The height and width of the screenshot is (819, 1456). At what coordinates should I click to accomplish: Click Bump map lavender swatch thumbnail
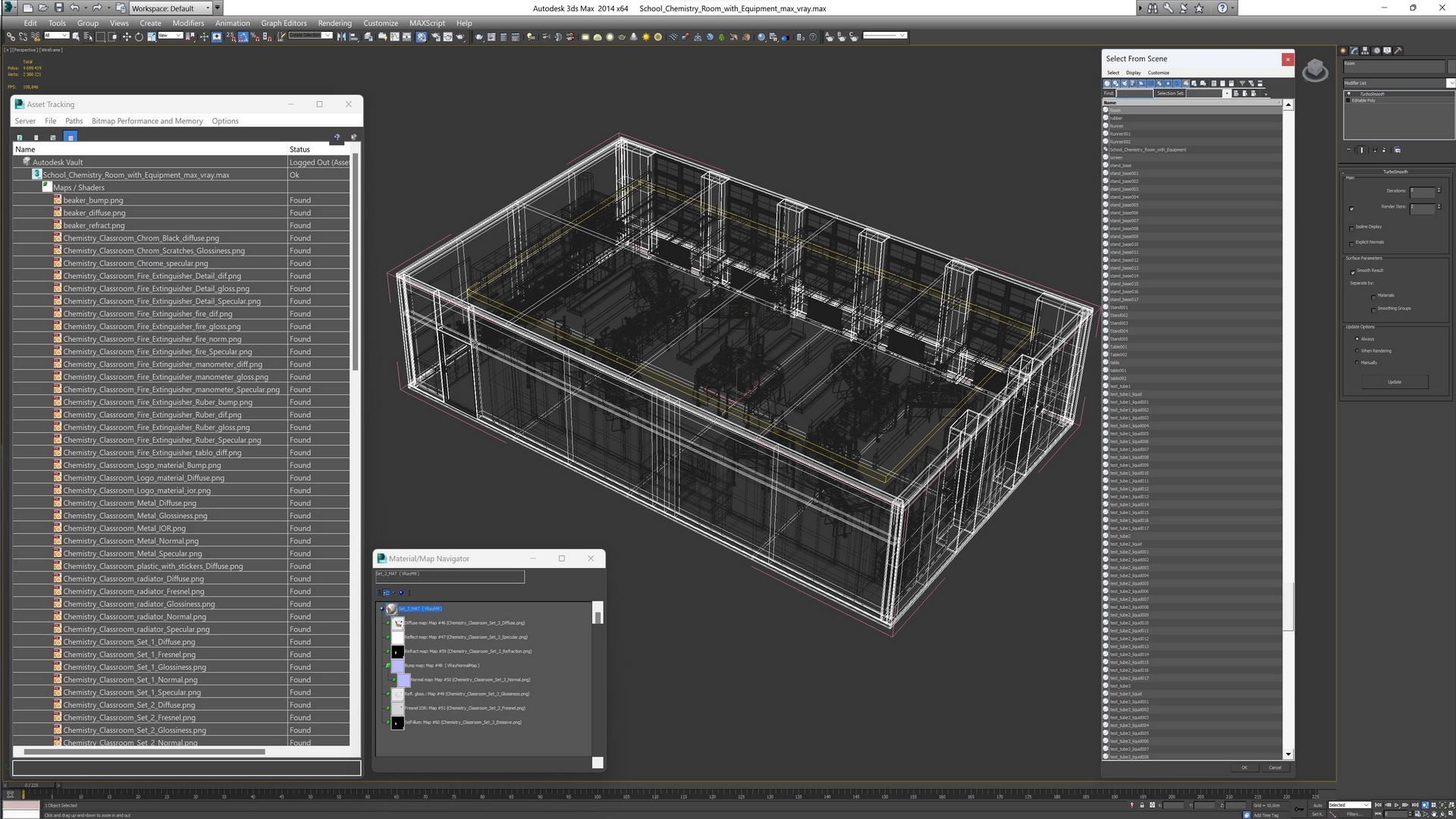tap(397, 666)
